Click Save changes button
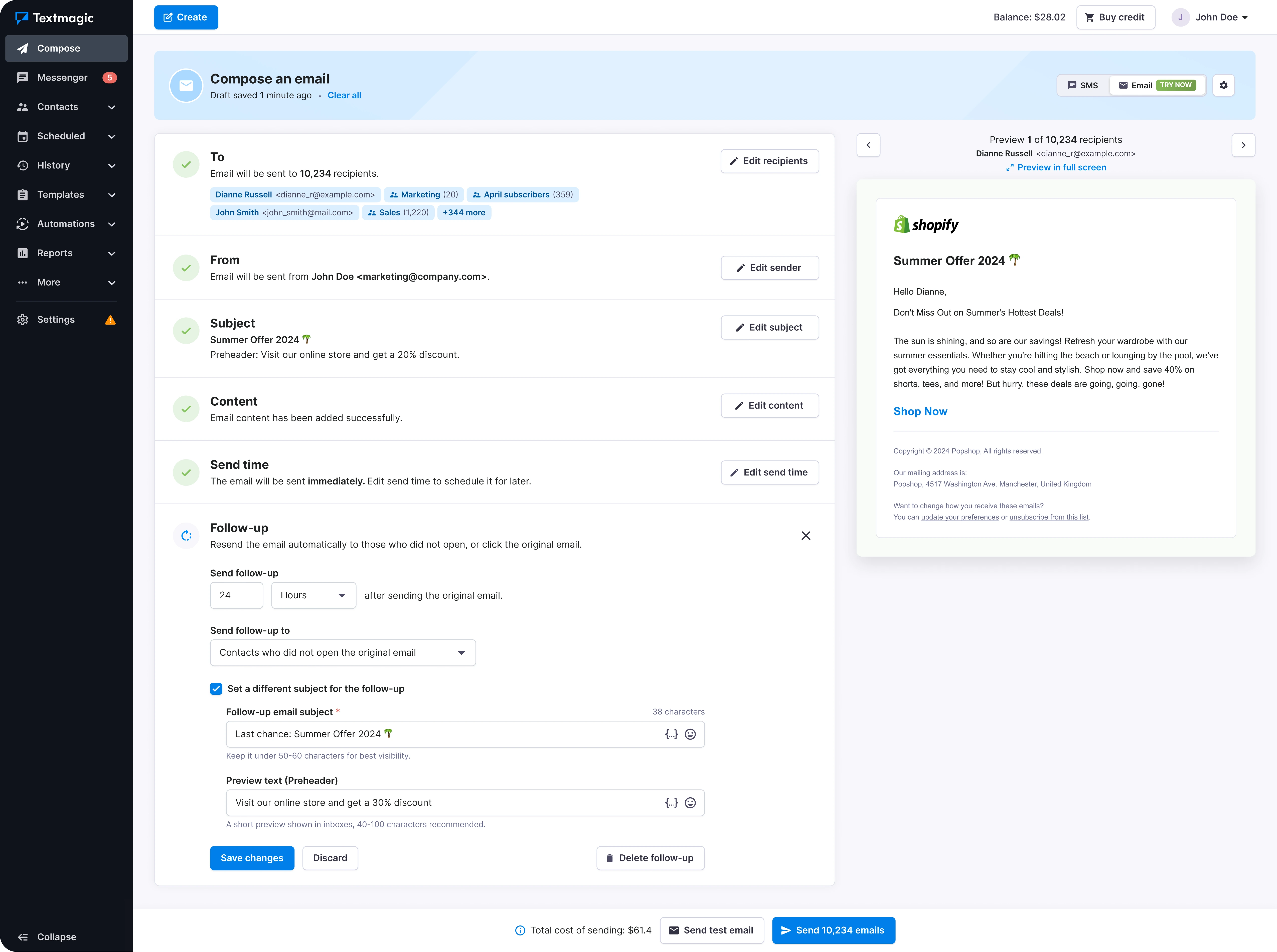The width and height of the screenshot is (1277, 952). pos(252,858)
